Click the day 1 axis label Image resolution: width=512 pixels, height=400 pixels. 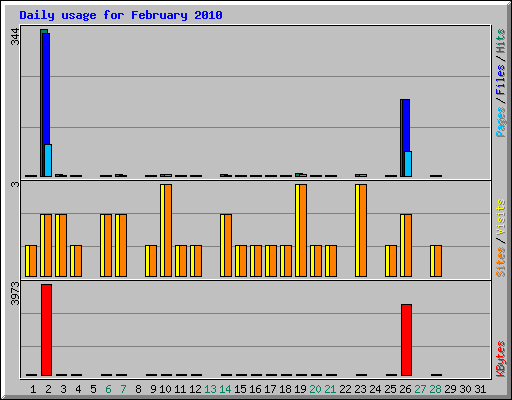[x=33, y=389]
